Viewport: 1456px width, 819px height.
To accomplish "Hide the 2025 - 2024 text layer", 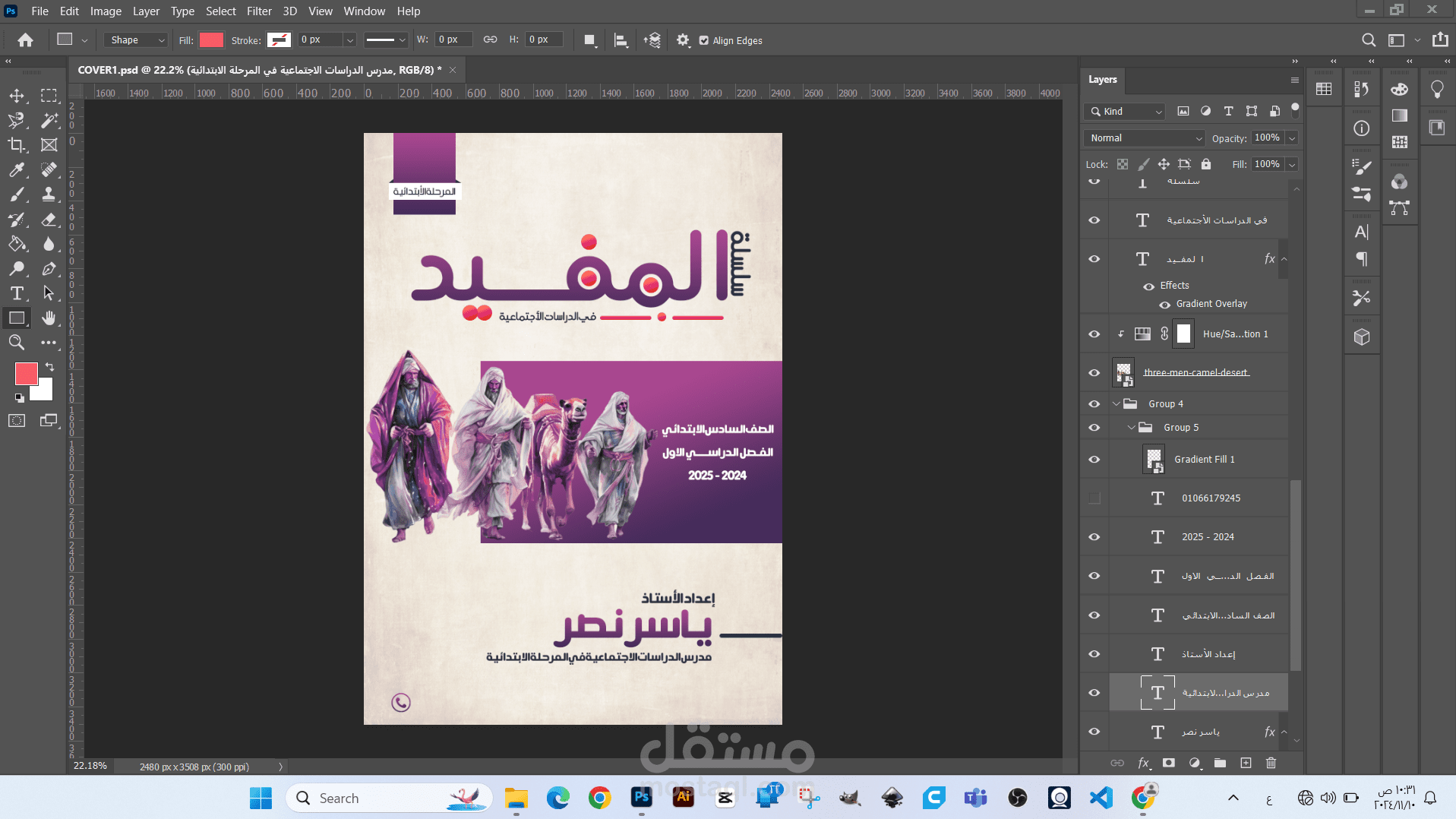I will (x=1094, y=537).
